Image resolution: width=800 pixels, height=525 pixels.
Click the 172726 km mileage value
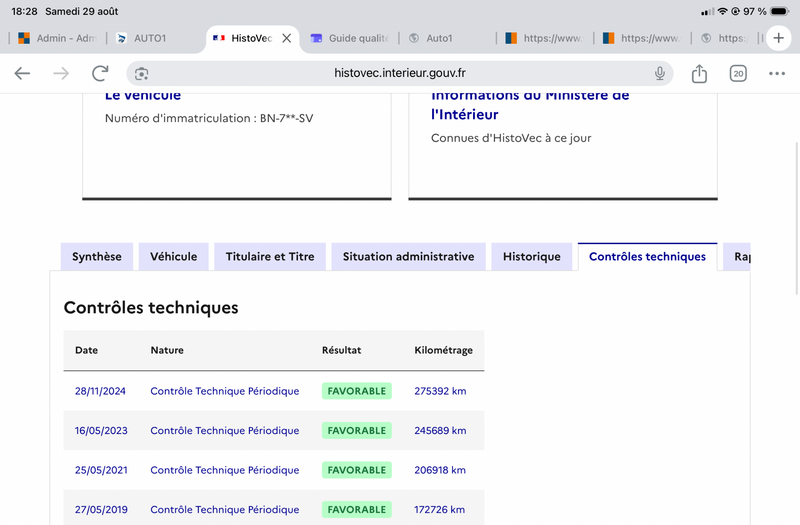pos(439,509)
